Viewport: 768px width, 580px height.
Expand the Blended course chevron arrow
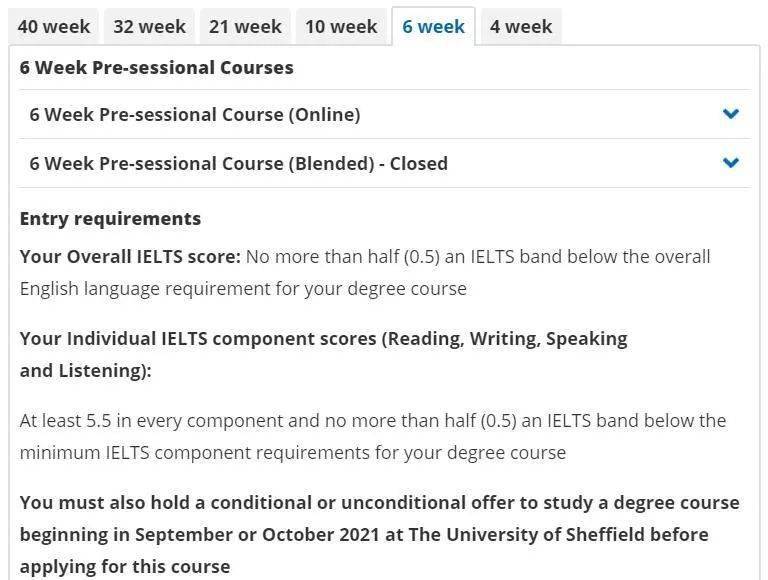(730, 163)
